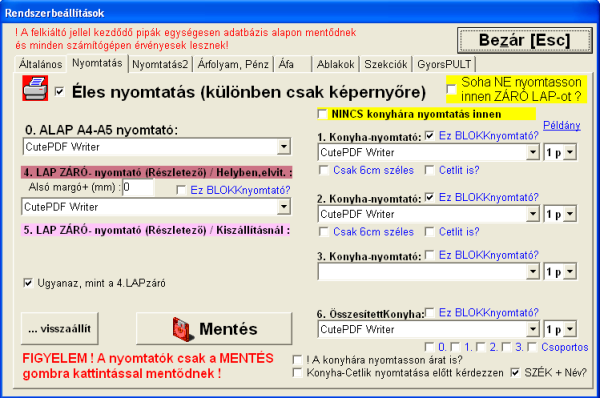Open the 2. Konyha-nyomtató printer dropdown

point(533,214)
